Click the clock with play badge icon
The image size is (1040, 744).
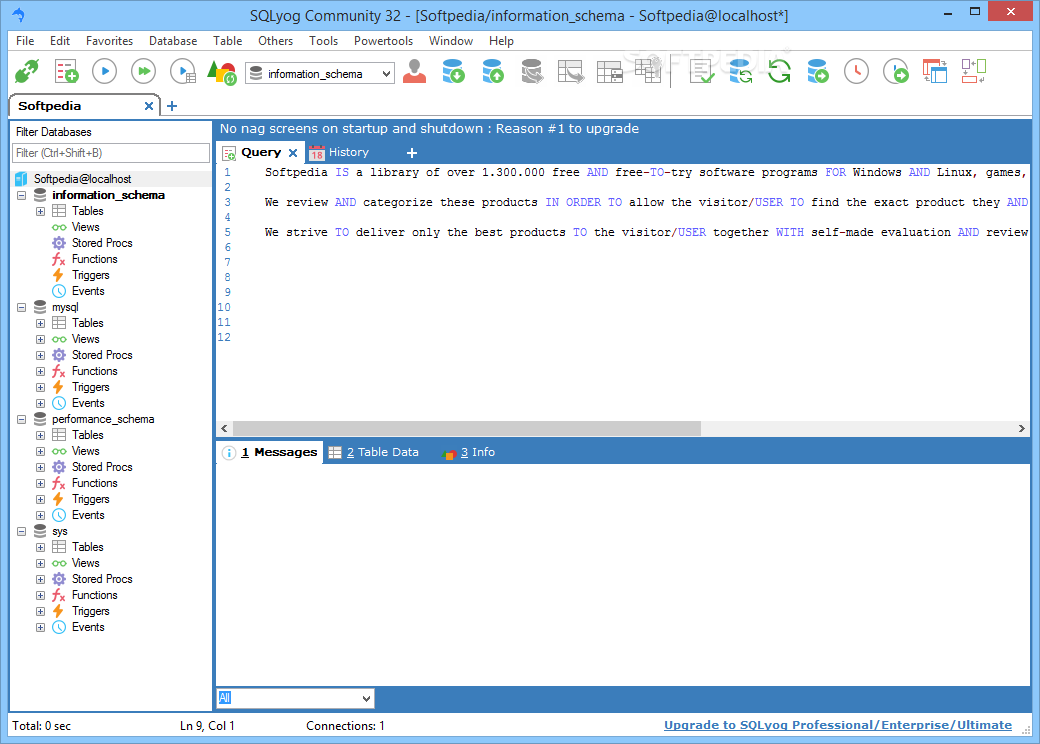(895, 71)
